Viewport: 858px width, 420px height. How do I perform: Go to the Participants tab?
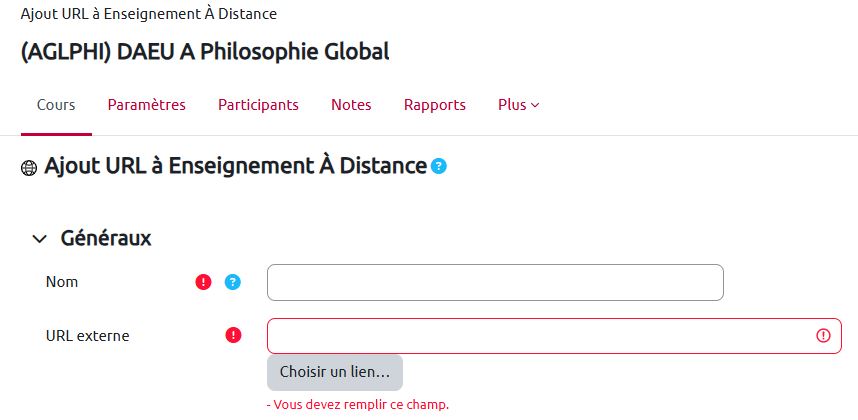click(258, 105)
